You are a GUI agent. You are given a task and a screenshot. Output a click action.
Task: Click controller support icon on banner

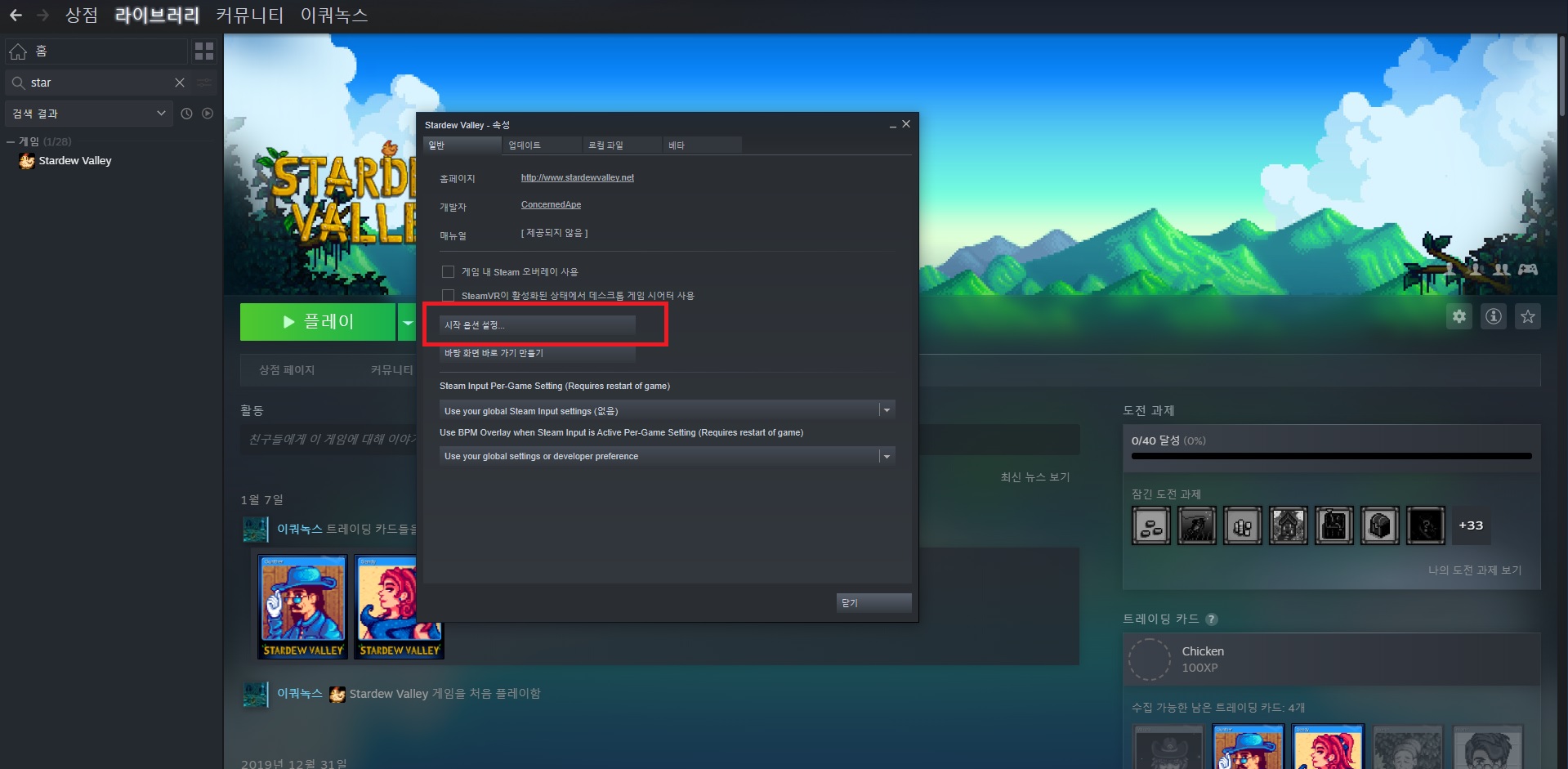(1528, 269)
